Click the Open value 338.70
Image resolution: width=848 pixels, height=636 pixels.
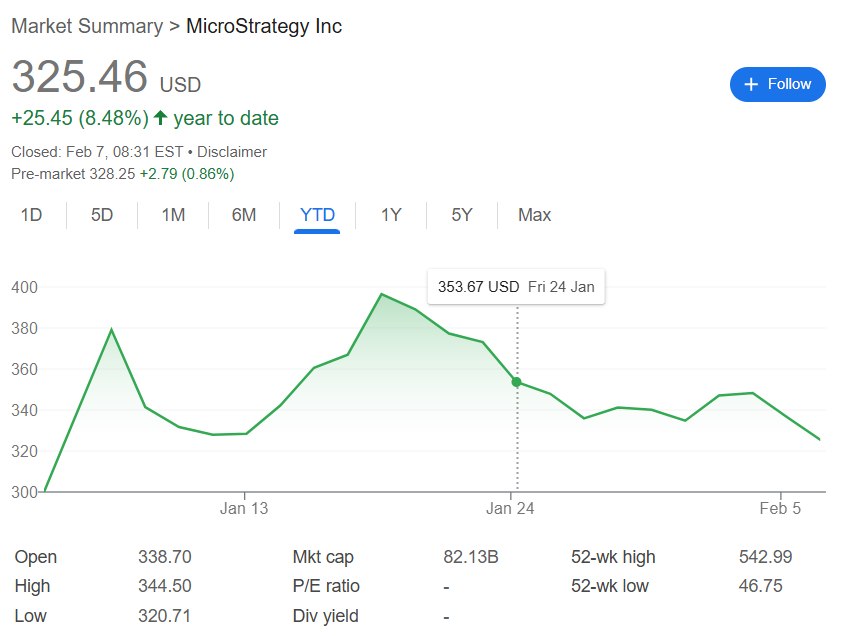[x=164, y=557]
